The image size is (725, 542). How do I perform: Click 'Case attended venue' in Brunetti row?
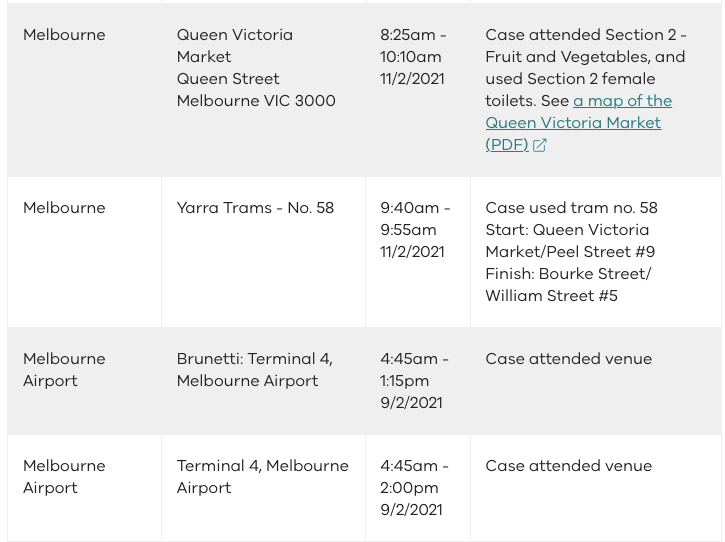(569, 358)
